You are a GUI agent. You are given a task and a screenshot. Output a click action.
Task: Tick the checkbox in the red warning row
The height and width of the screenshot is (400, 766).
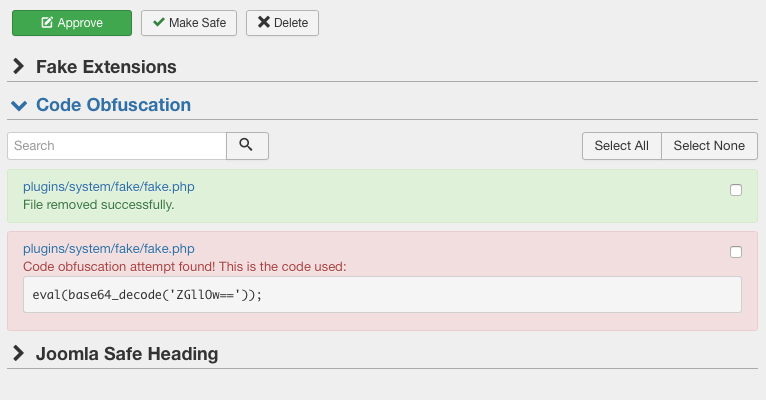736,252
